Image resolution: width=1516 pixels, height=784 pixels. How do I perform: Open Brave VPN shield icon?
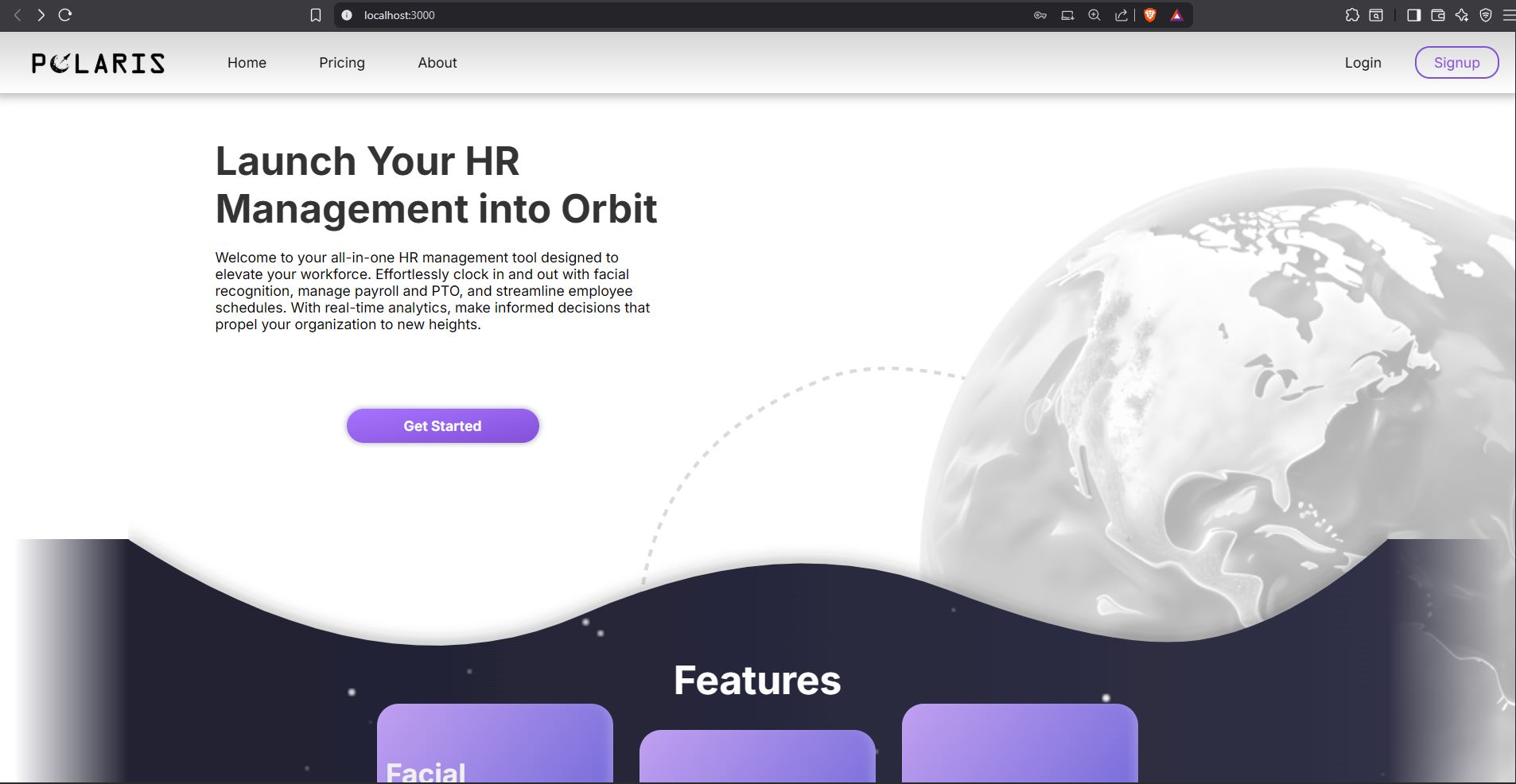[1486, 15]
